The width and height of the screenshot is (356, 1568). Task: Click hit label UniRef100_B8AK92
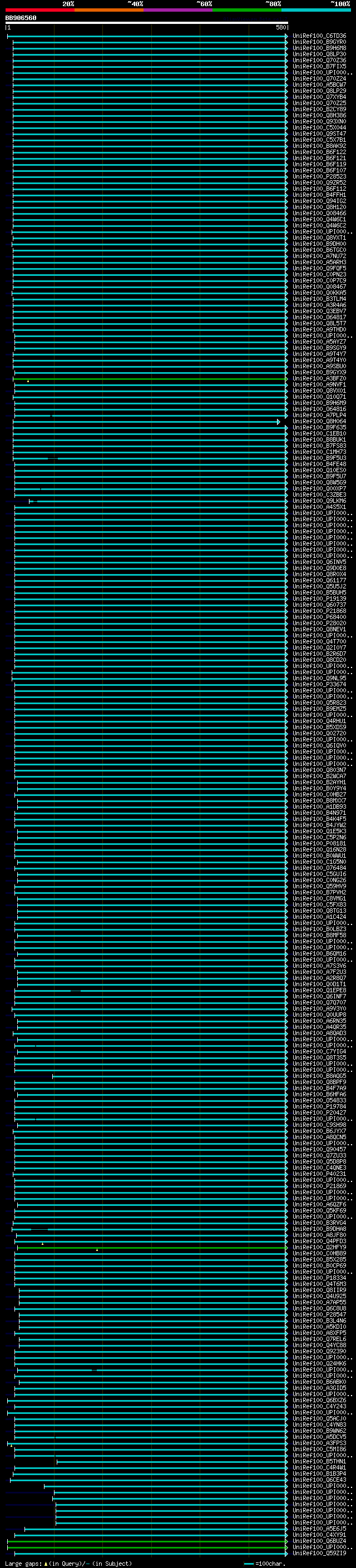pyautogui.click(x=319, y=146)
